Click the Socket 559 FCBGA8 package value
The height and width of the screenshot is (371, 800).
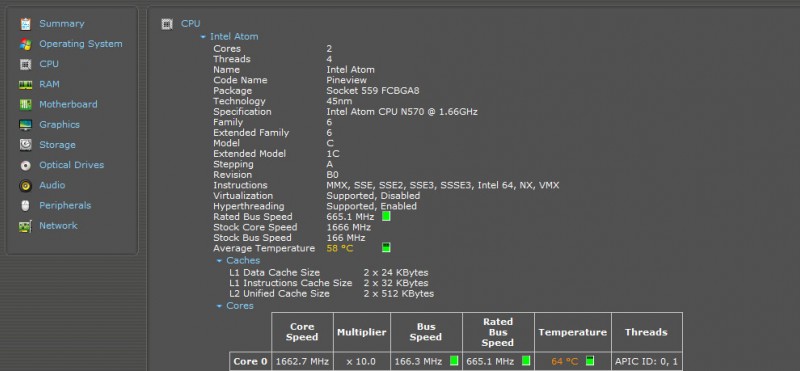point(373,91)
